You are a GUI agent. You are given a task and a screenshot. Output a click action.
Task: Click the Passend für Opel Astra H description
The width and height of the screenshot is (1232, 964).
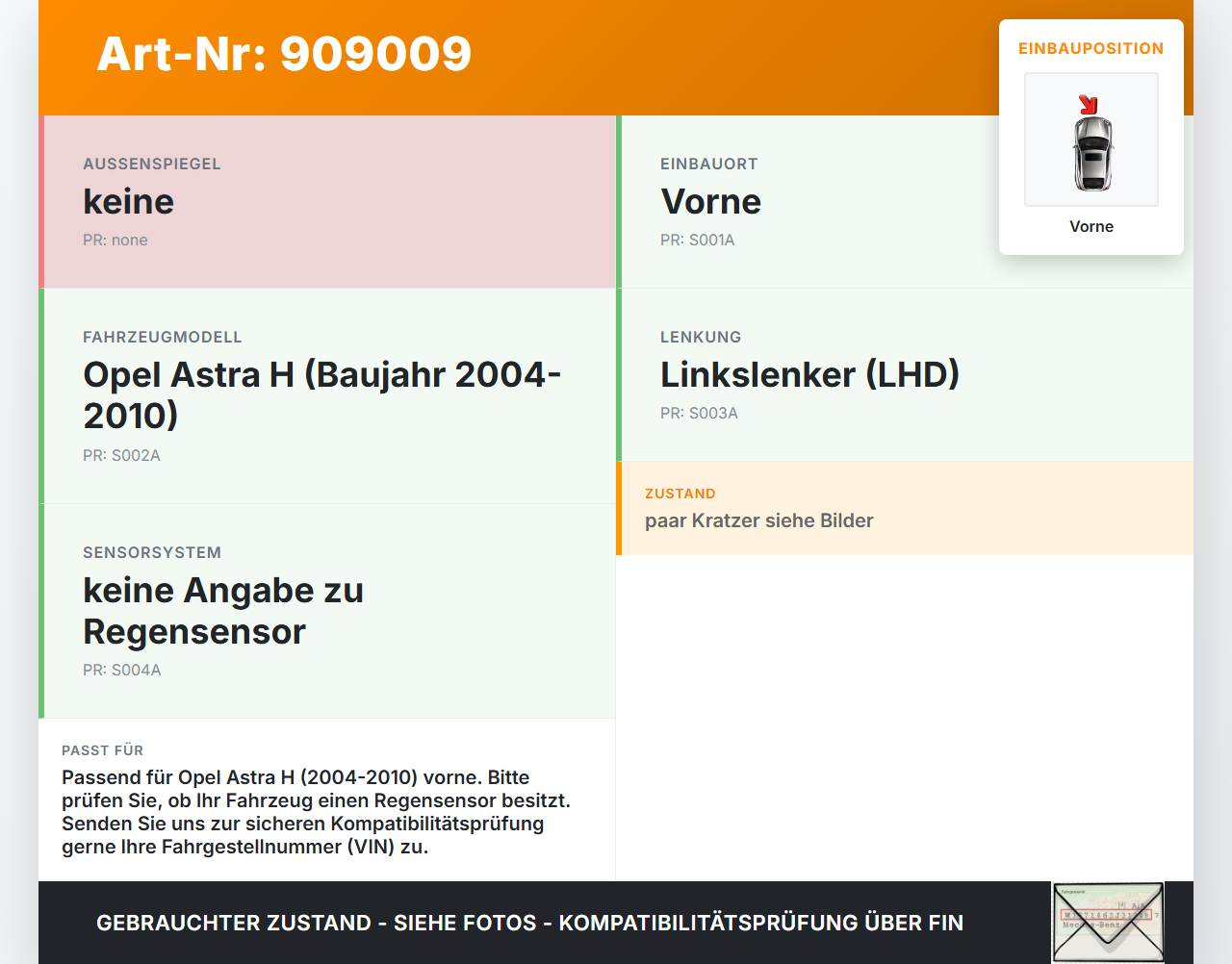(317, 812)
